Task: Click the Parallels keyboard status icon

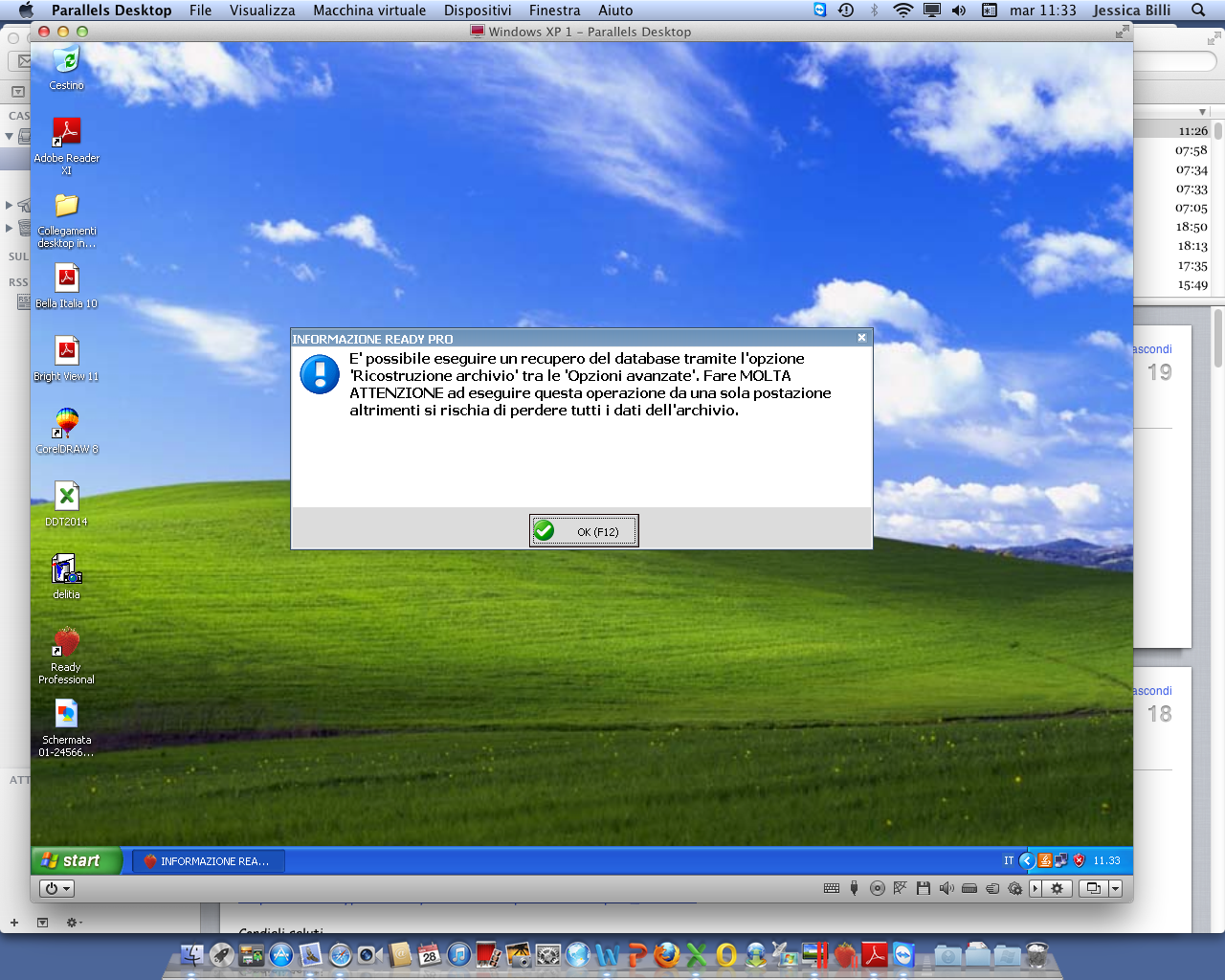Action: [x=832, y=888]
